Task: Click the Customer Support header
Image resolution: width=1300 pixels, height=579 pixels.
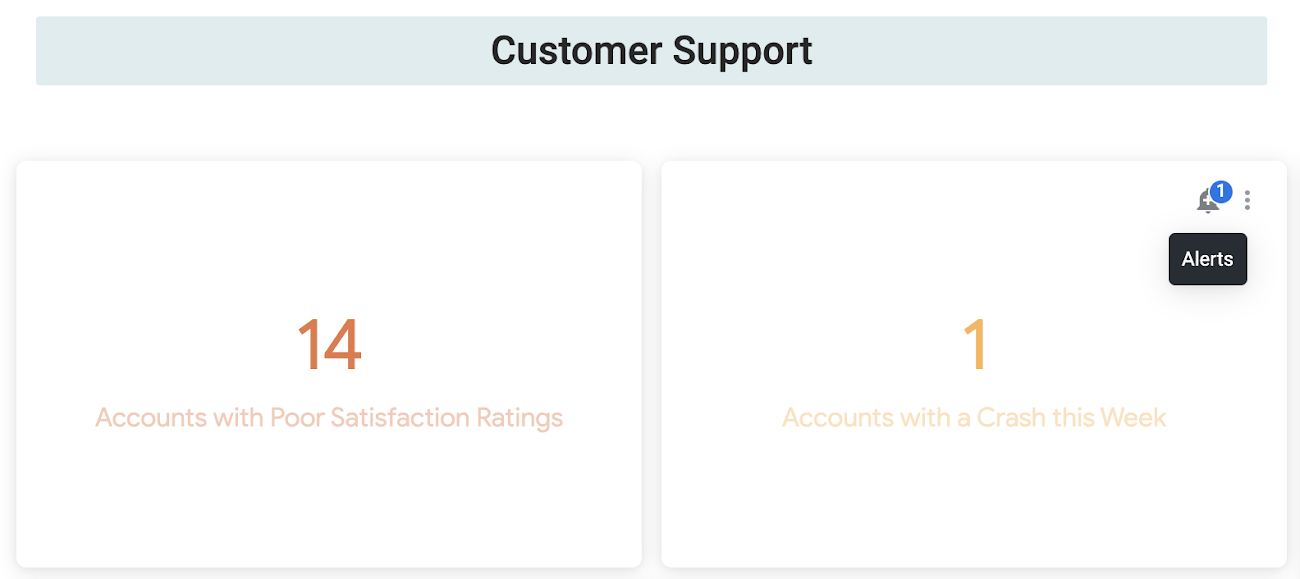Action: pyautogui.click(x=651, y=50)
